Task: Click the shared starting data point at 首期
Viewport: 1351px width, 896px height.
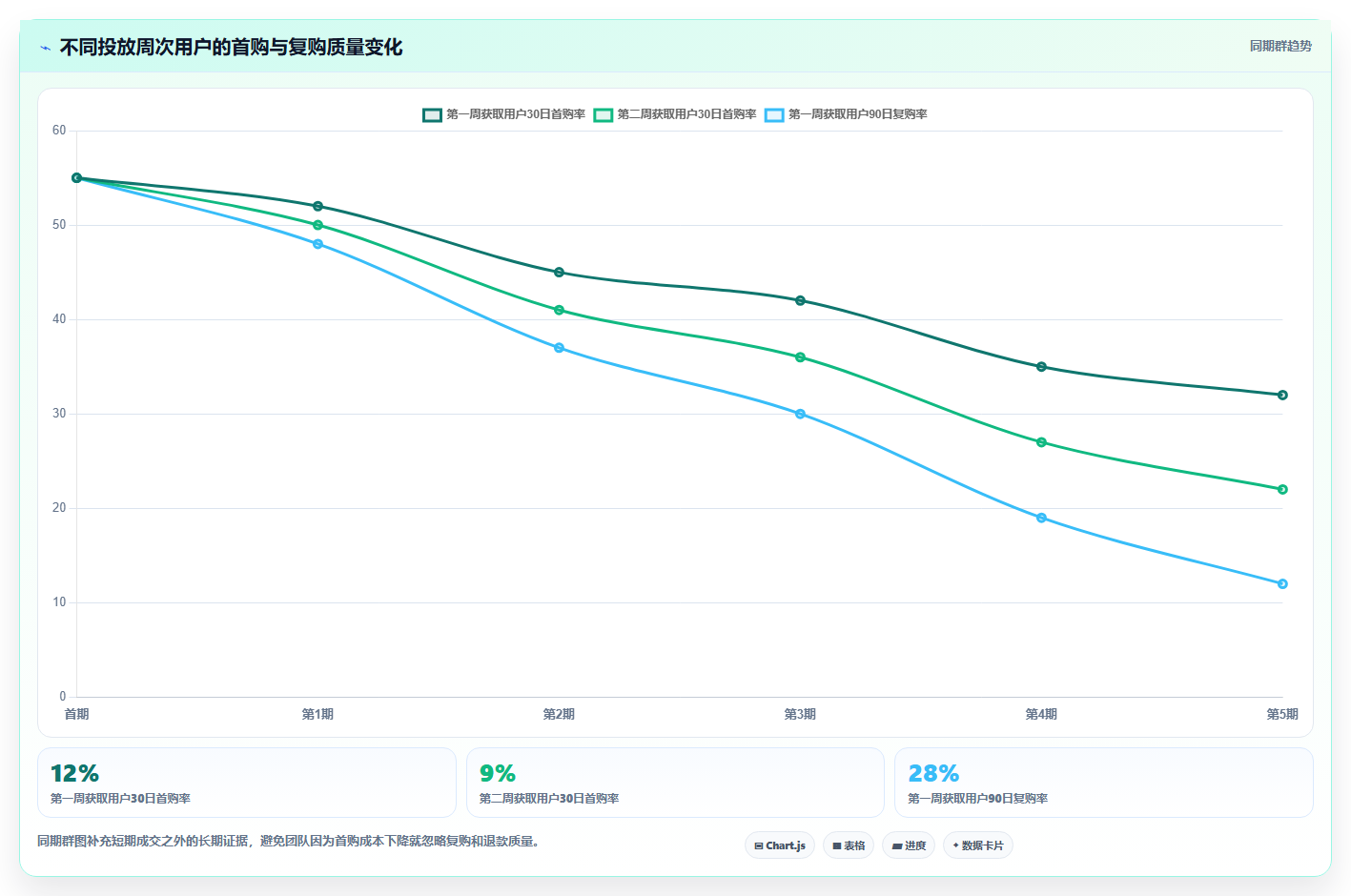Action: [x=77, y=178]
